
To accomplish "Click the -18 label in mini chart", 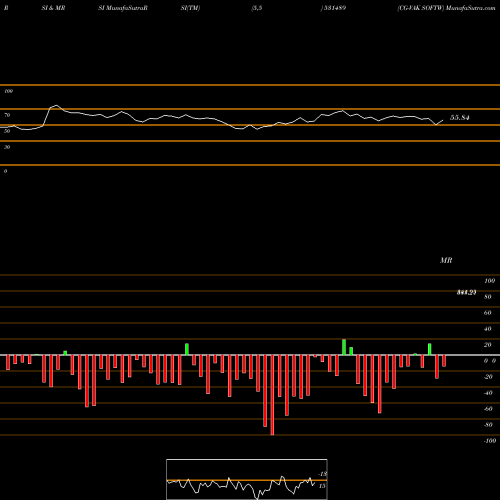I will [323, 474].
